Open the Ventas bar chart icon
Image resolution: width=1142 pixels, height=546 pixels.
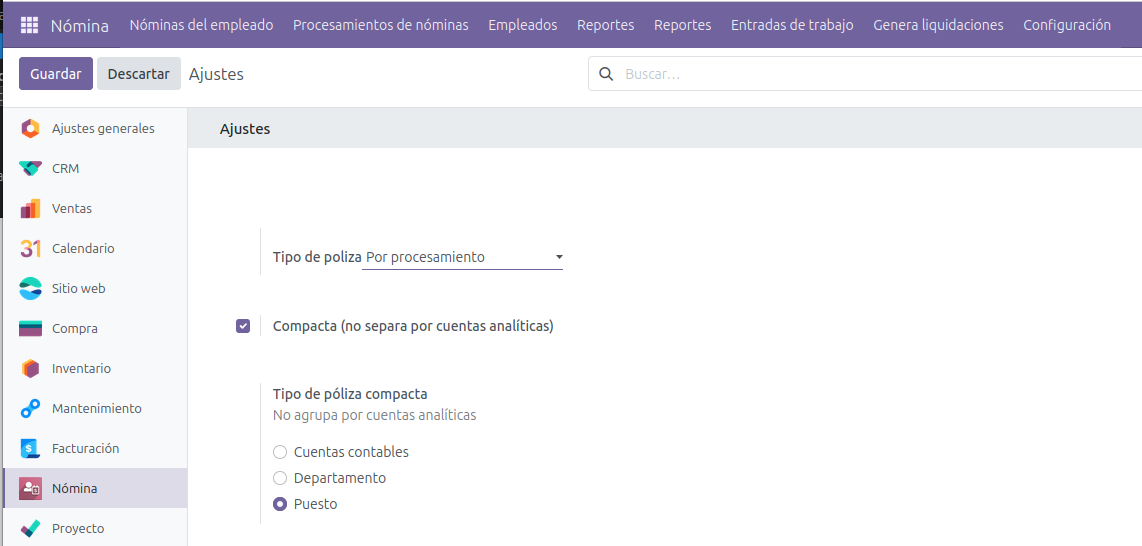pos(31,208)
